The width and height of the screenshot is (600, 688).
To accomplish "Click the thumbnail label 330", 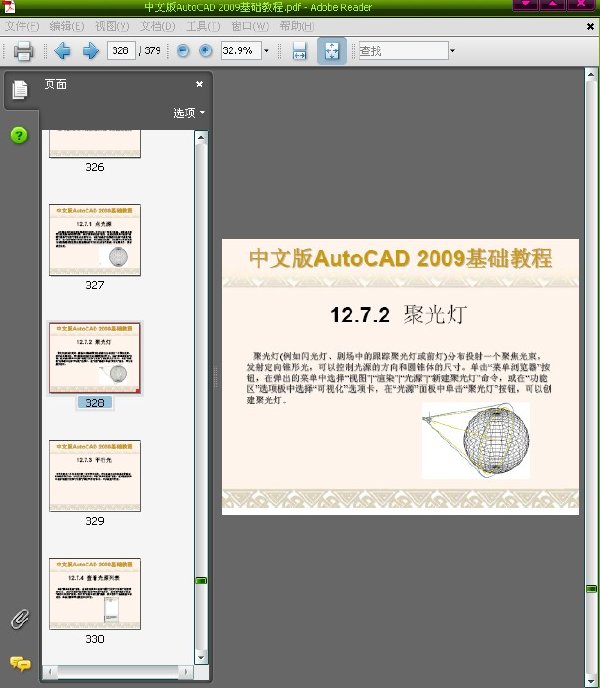I will [95, 639].
